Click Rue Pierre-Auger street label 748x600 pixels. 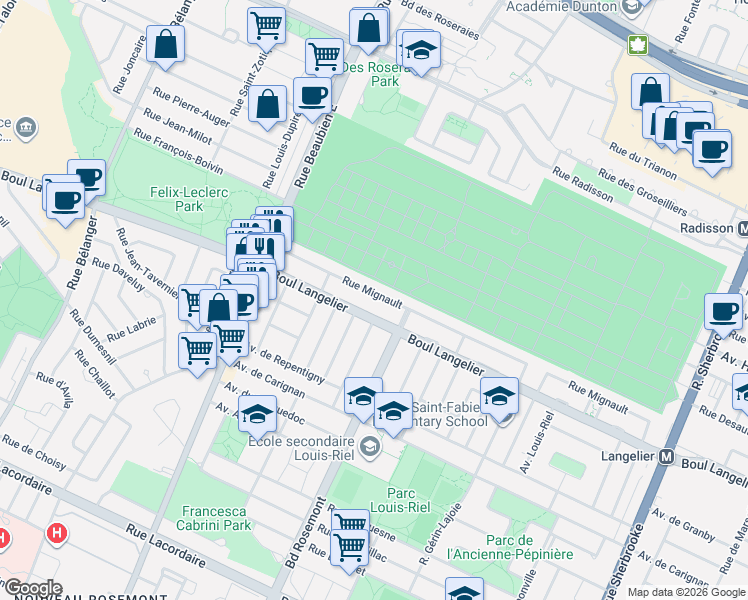pos(191,107)
